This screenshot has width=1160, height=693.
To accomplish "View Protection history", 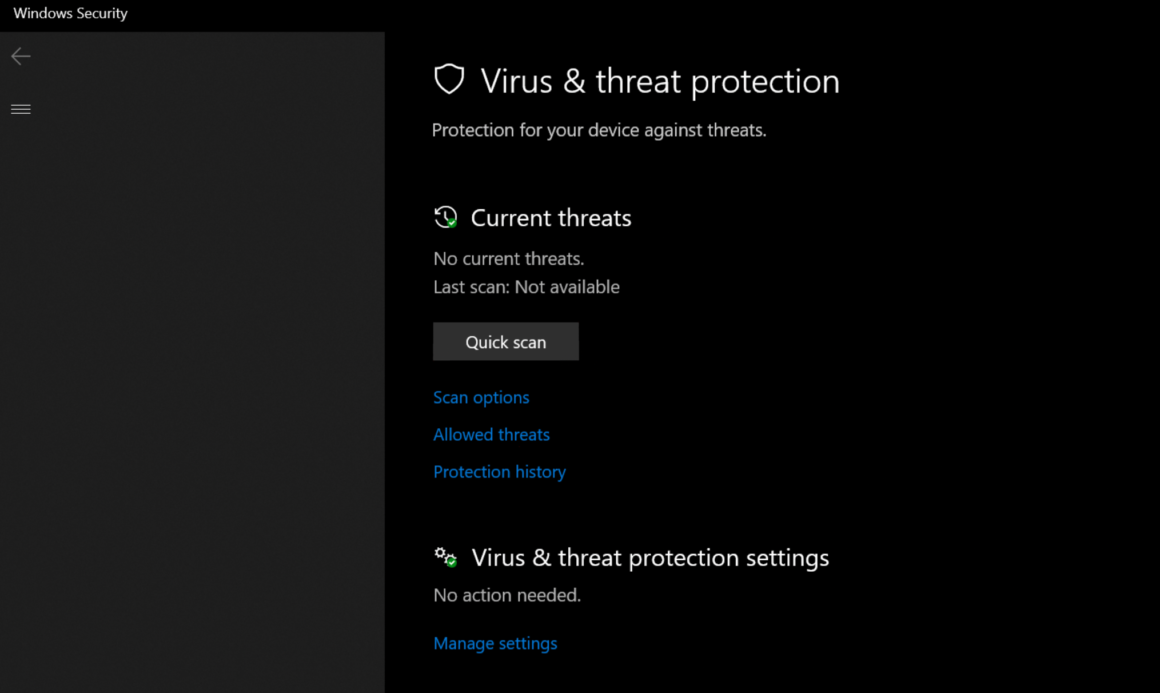I will click(x=499, y=471).
